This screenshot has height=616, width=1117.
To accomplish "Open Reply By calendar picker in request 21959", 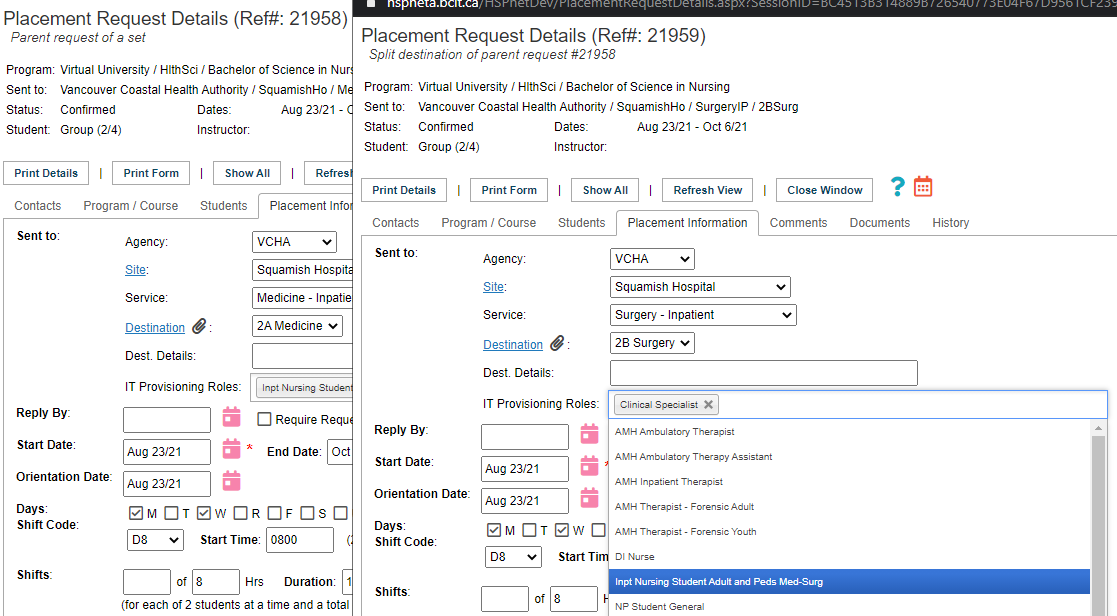I will point(589,434).
